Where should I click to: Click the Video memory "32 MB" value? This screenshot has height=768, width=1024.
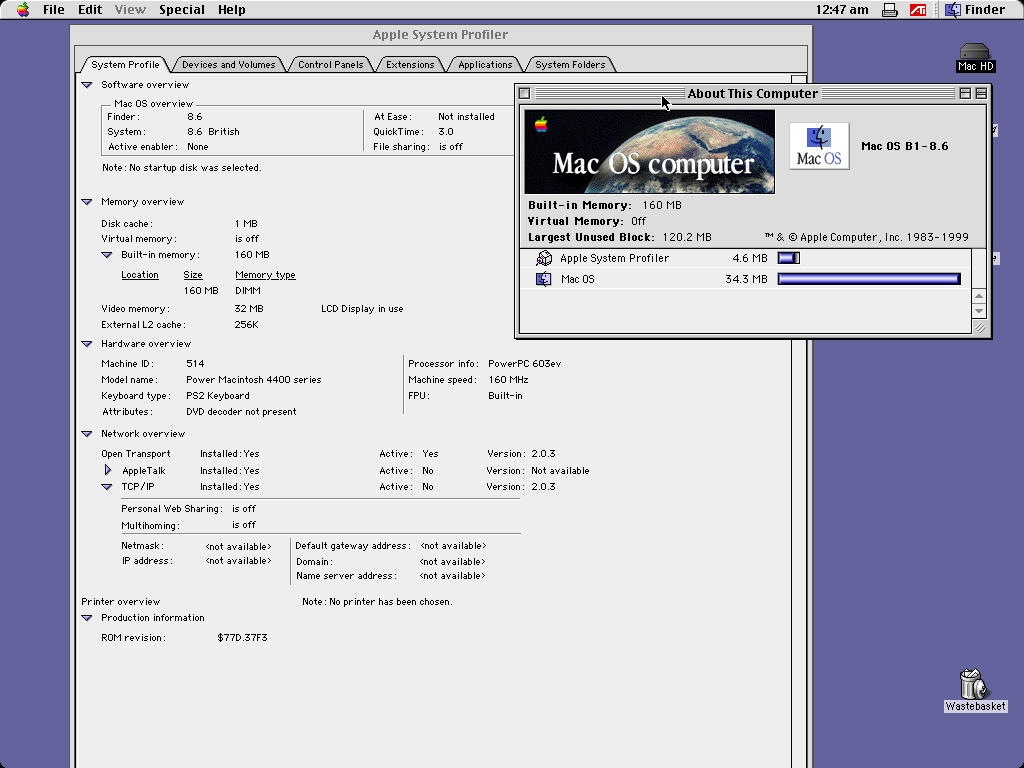coord(249,309)
